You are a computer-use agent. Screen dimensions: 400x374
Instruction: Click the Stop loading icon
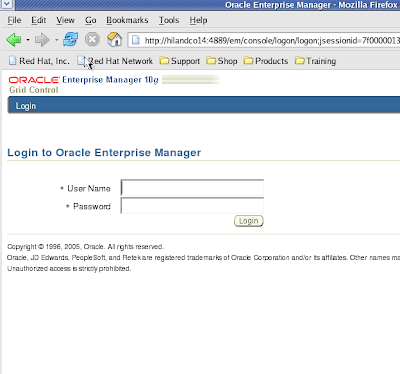tap(92, 40)
